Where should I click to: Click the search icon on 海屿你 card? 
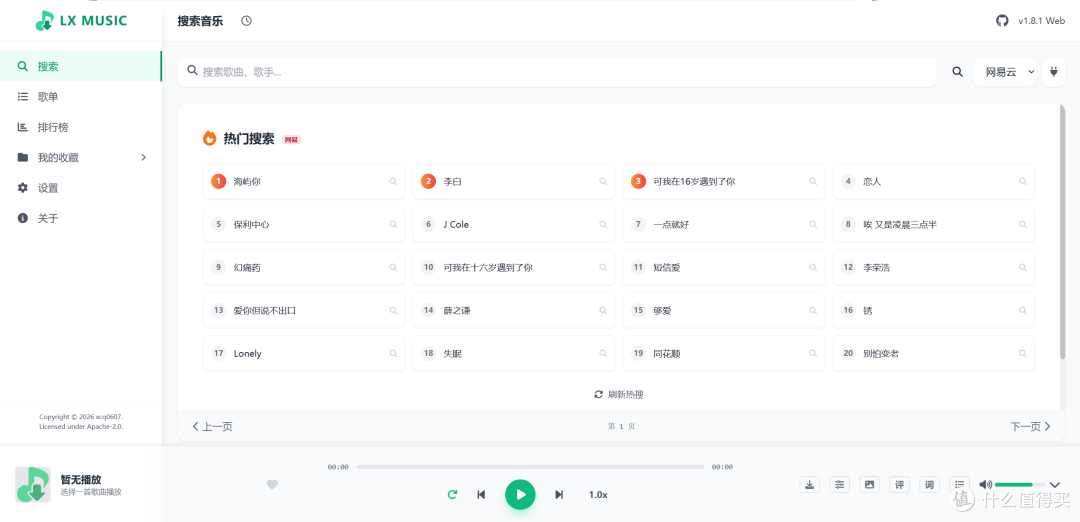click(393, 182)
